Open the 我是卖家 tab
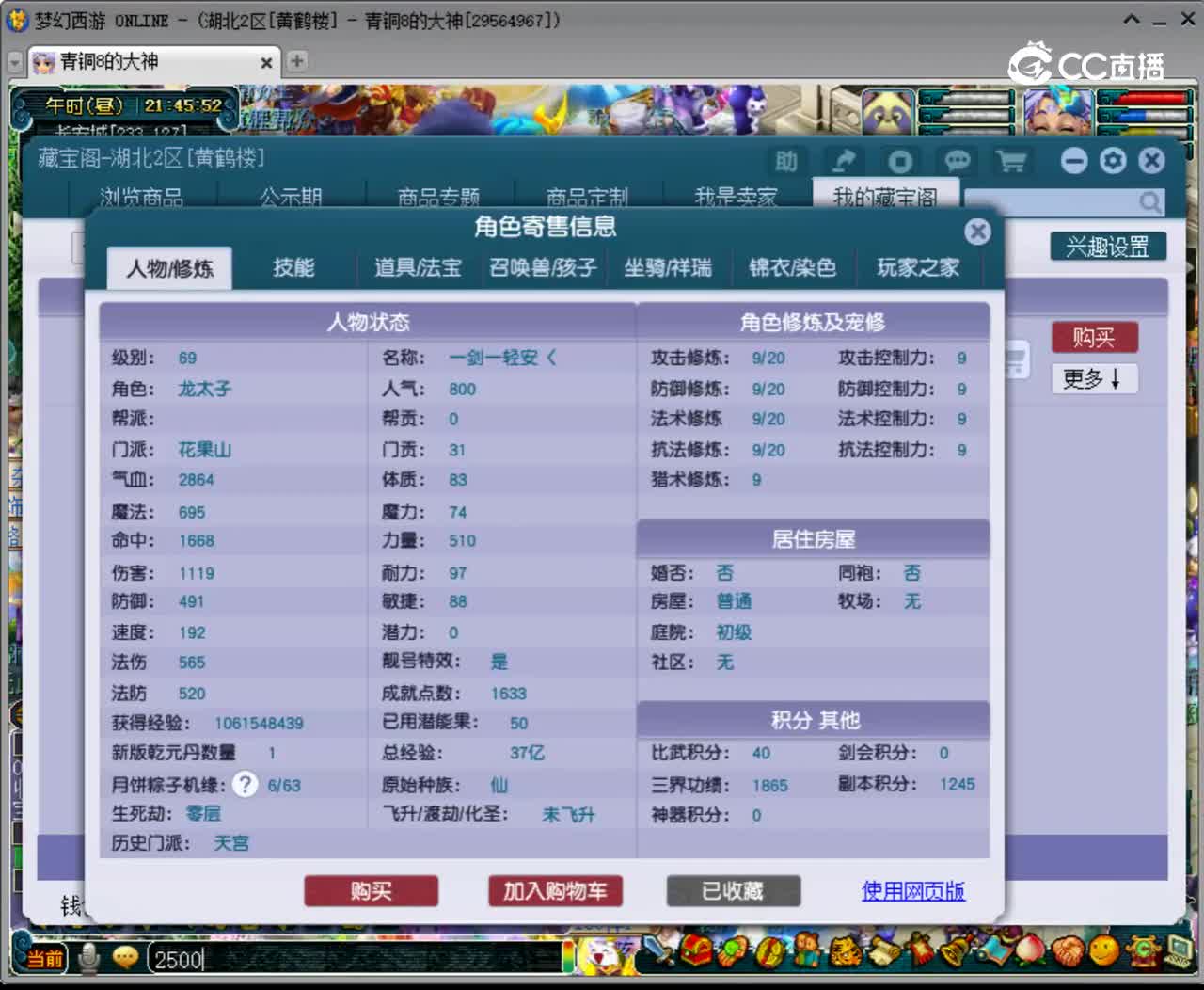 tap(737, 196)
